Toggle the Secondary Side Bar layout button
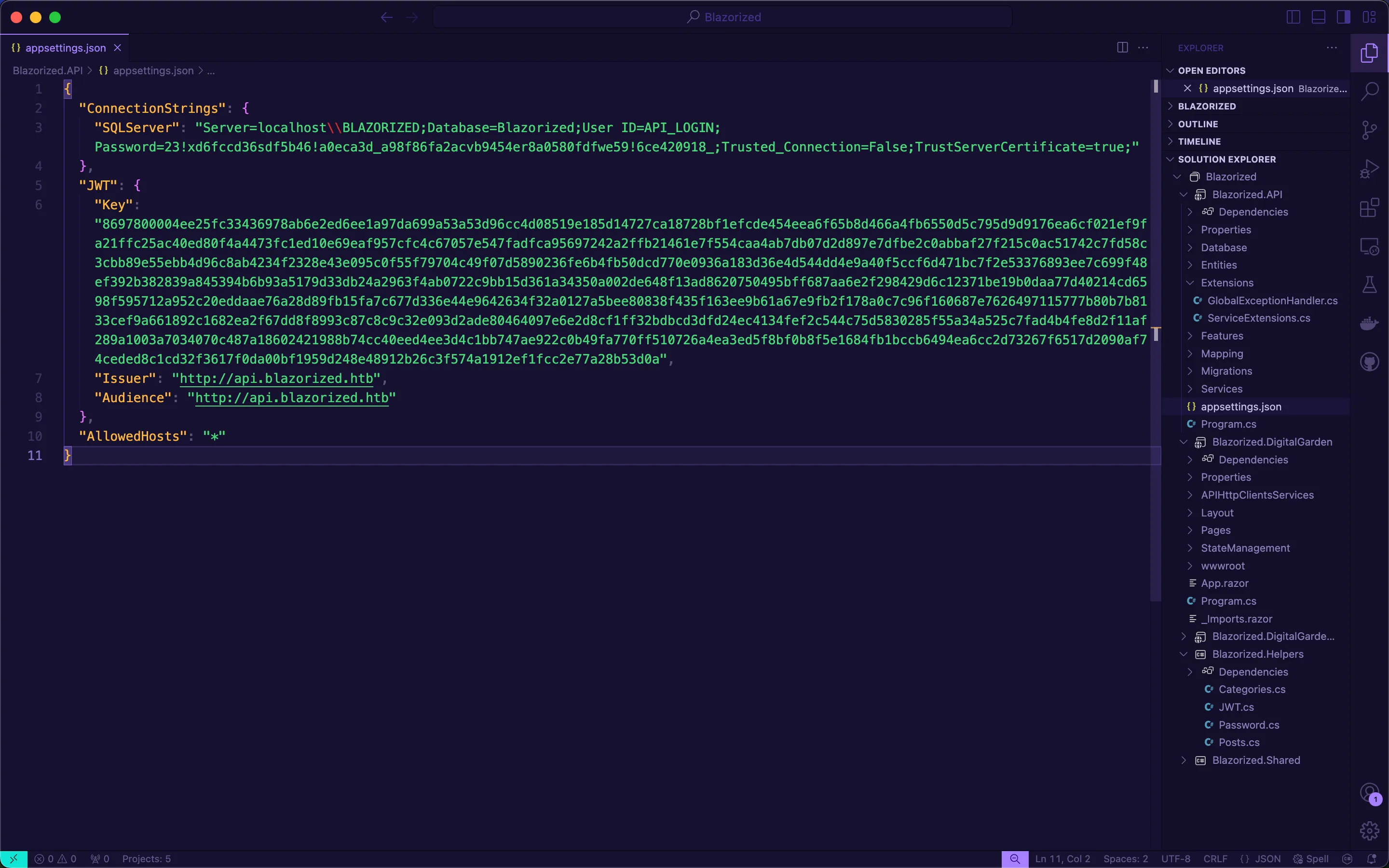Viewport: 1389px width, 868px height. point(1344,17)
